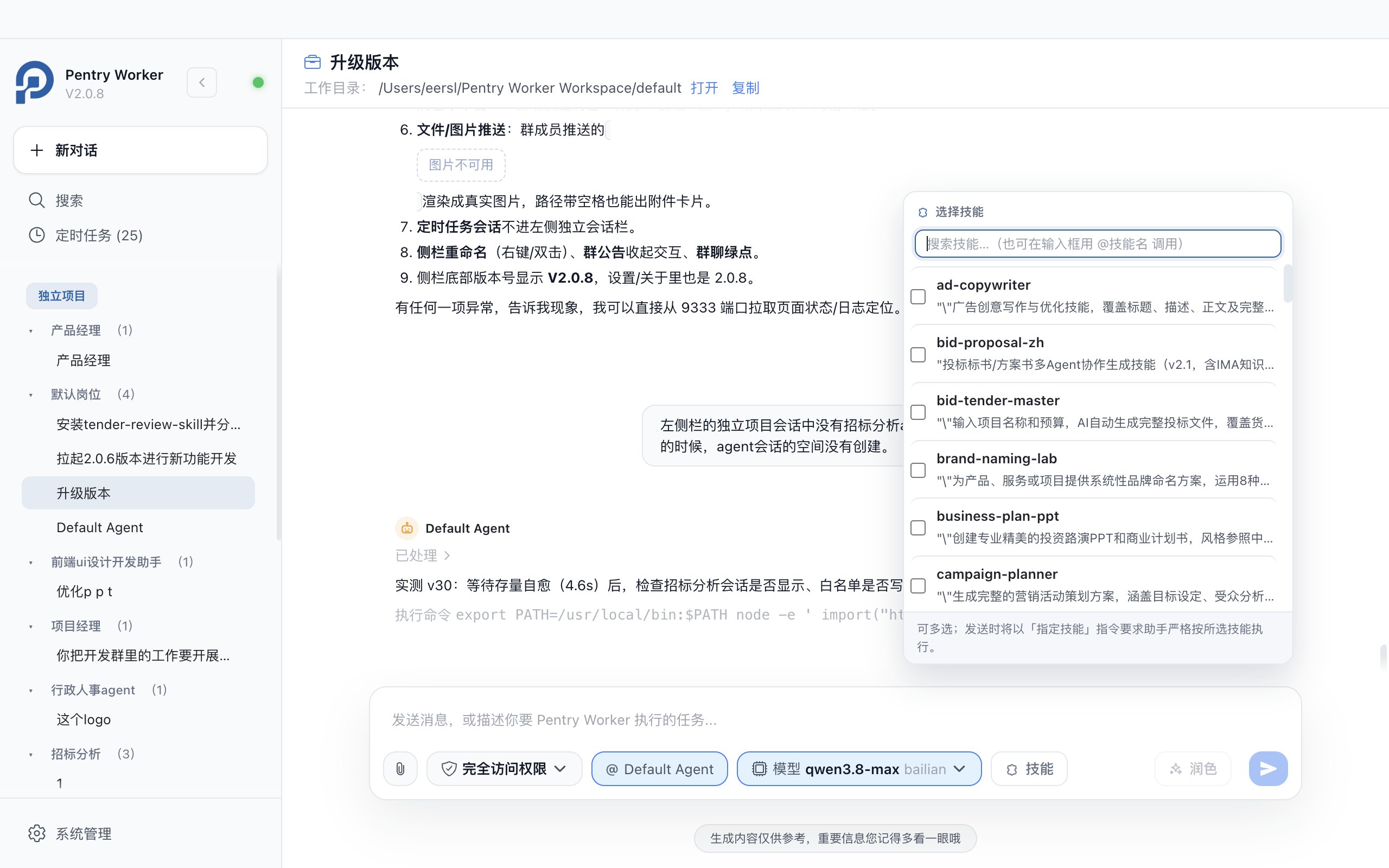Open scheduled tasks via the clock icon
Image resolution: width=1389 pixels, height=868 pixels.
(x=37, y=235)
